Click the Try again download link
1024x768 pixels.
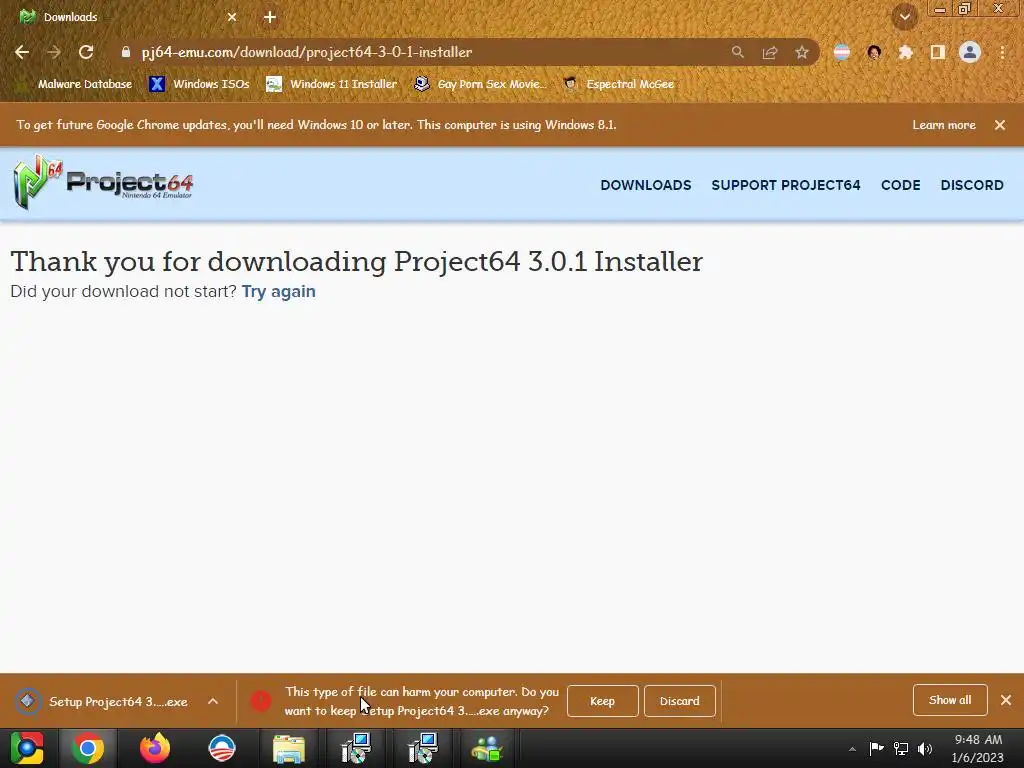point(279,291)
